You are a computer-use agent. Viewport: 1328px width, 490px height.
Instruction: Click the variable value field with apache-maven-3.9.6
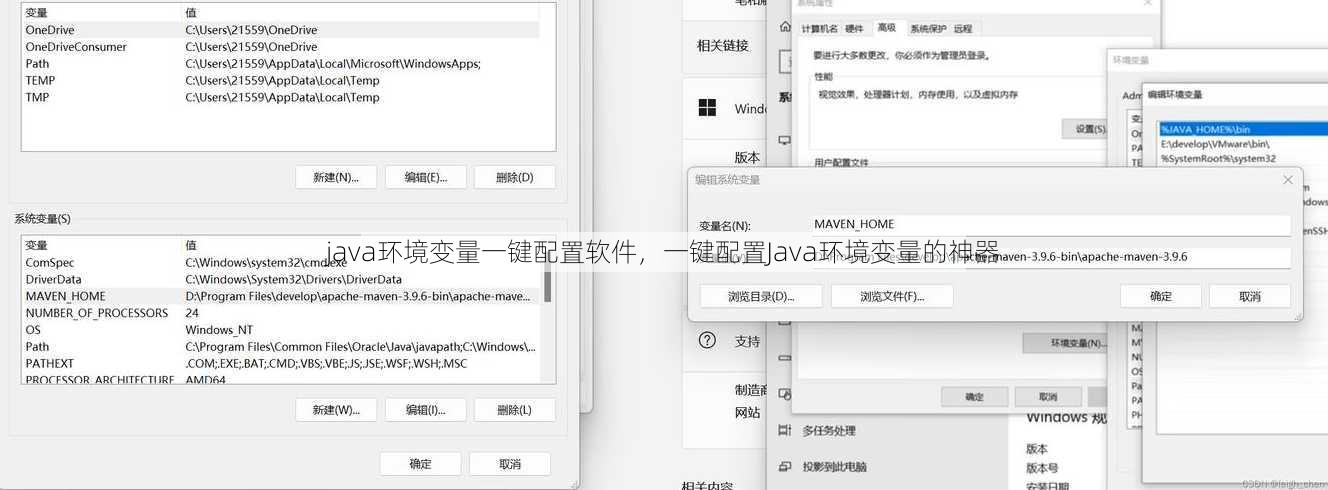tap(1050, 257)
